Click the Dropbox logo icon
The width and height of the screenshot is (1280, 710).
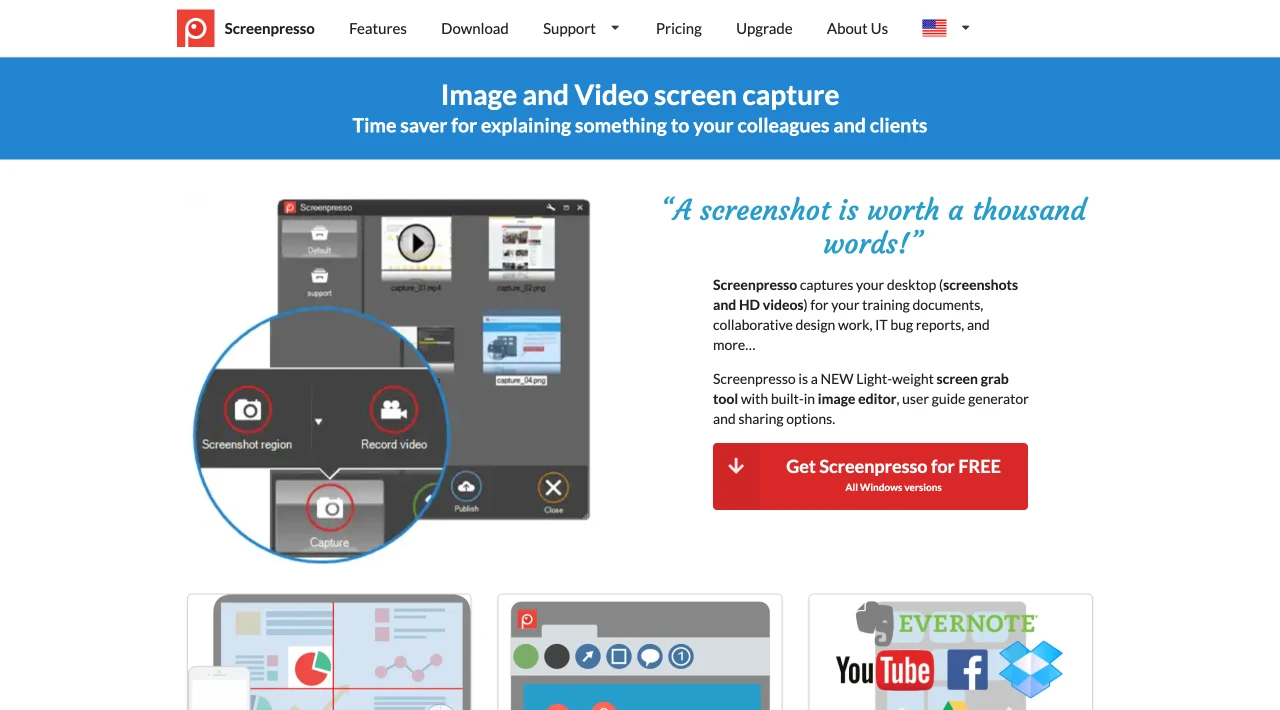[1030, 668]
